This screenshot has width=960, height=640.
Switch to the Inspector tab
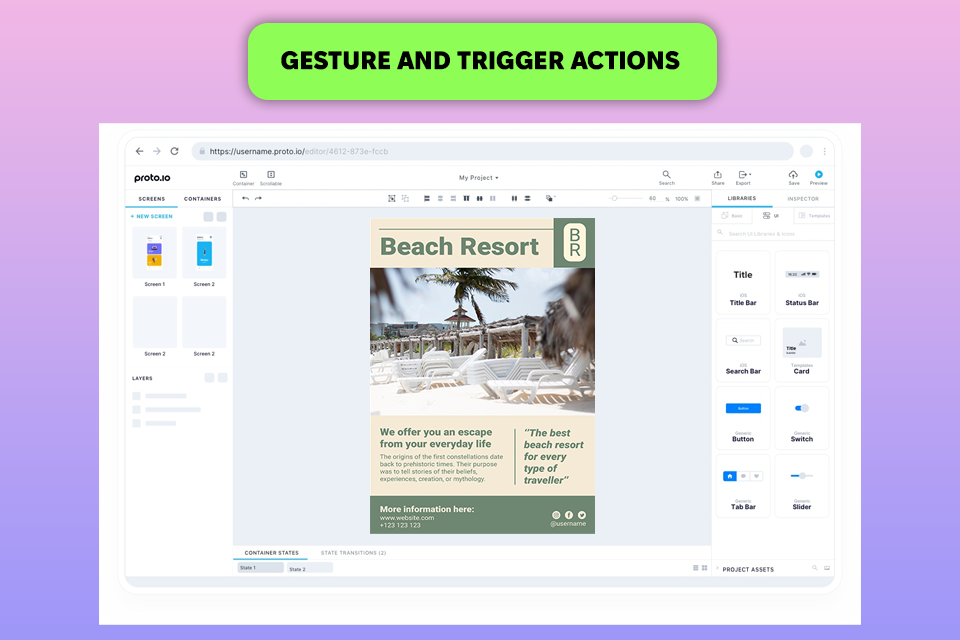pos(803,198)
